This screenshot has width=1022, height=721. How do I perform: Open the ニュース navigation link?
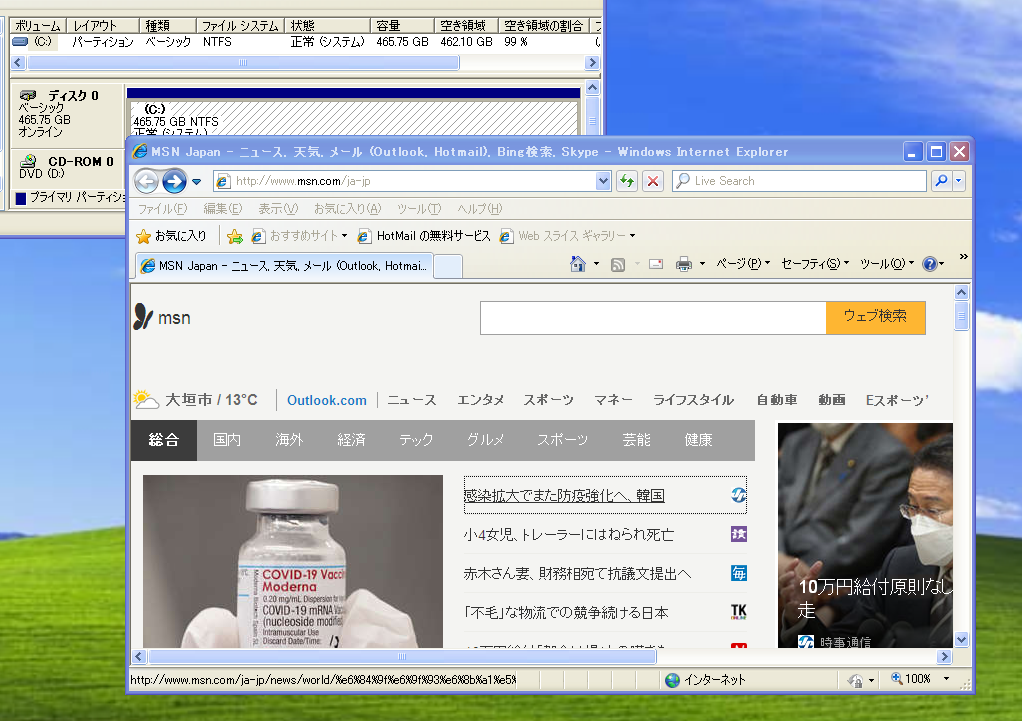click(x=412, y=400)
